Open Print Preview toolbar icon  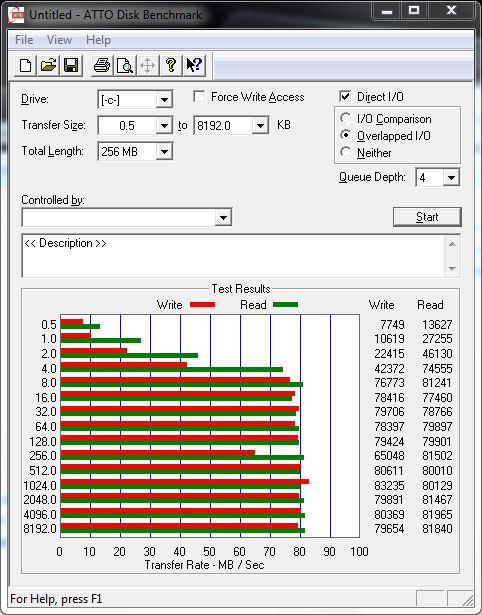point(125,65)
